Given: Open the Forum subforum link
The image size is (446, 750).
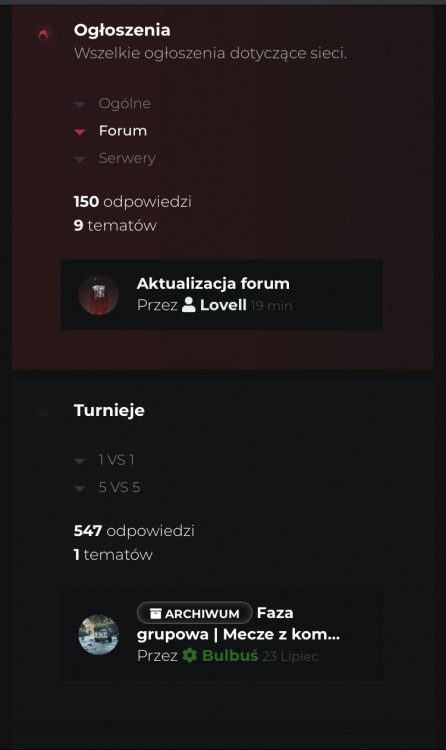Looking at the screenshot, I should (123, 131).
